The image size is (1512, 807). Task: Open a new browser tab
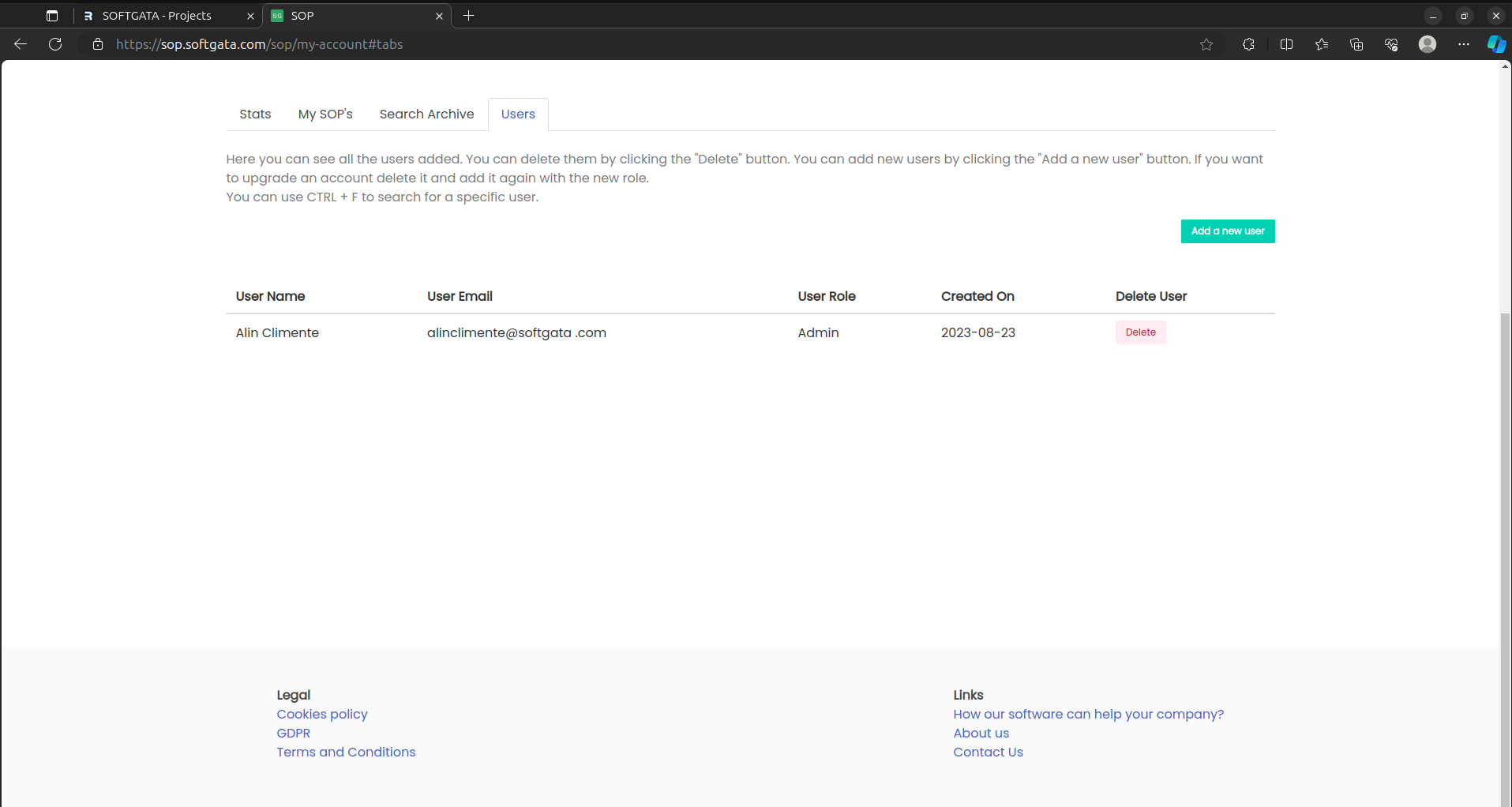pyautogui.click(x=468, y=16)
